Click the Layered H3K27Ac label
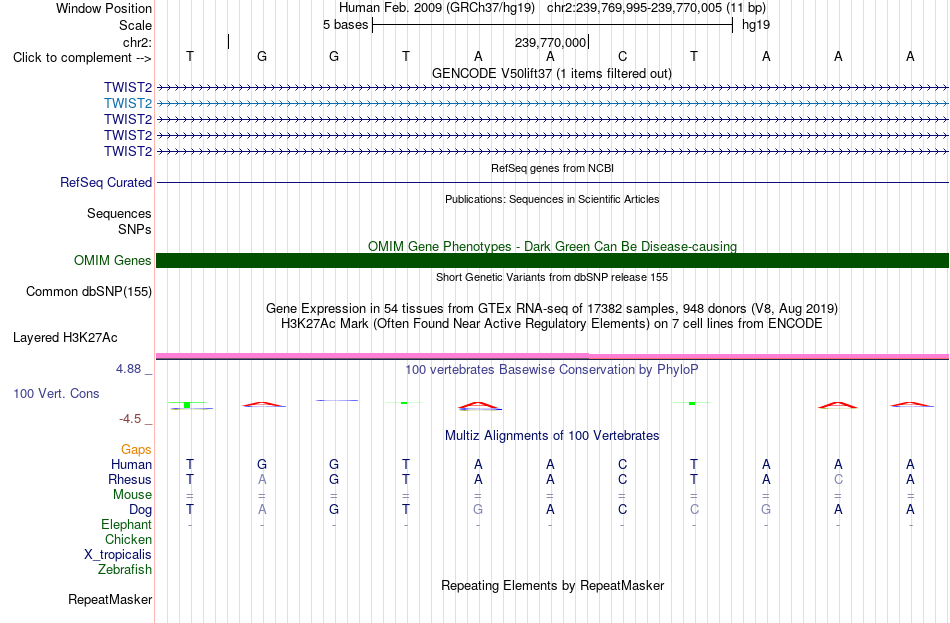 [x=65, y=338]
